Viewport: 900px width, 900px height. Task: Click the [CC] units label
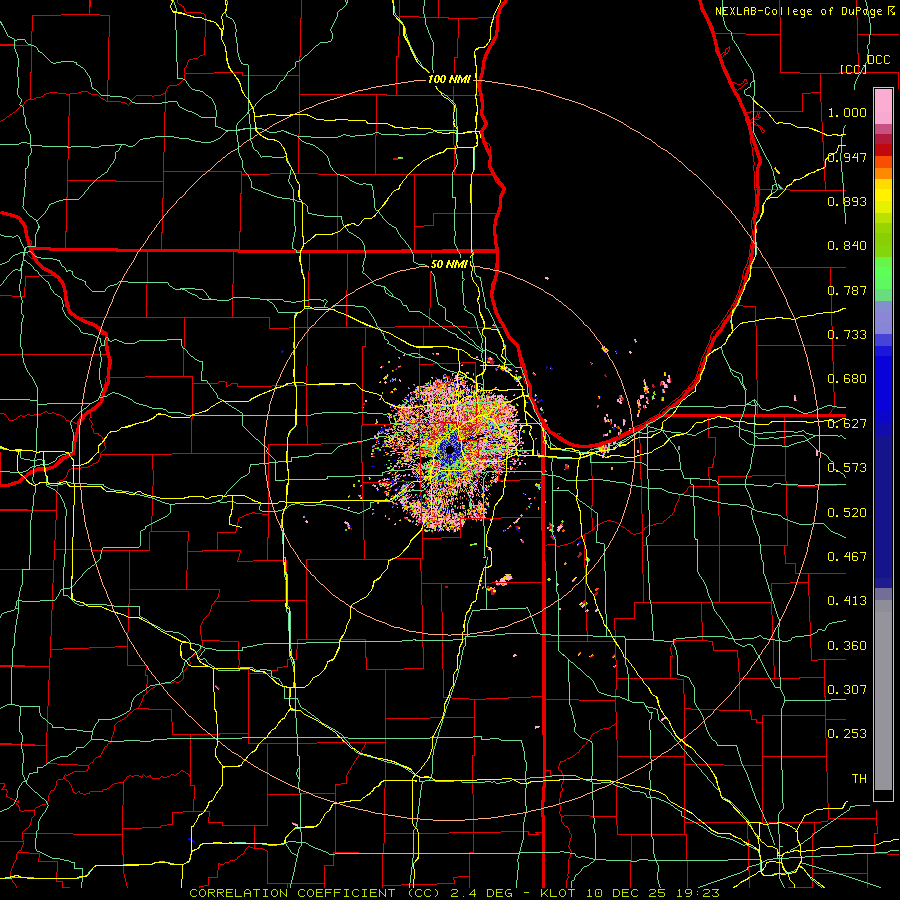tap(854, 69)
